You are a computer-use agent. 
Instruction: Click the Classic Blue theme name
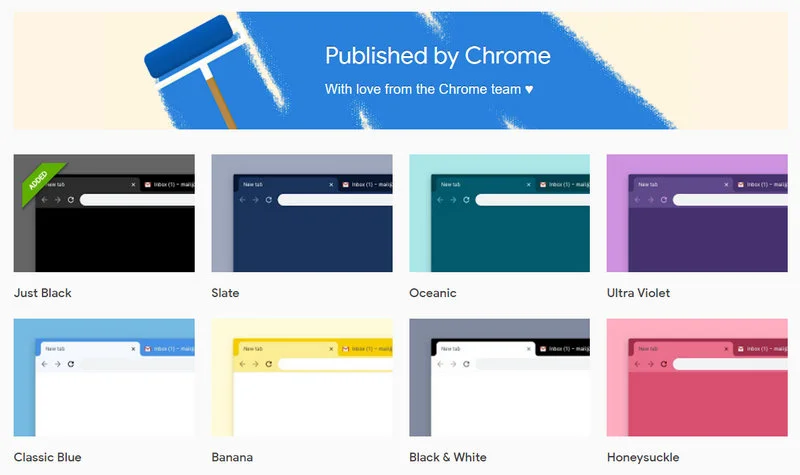pyautogui.click(x=47, y=457)
